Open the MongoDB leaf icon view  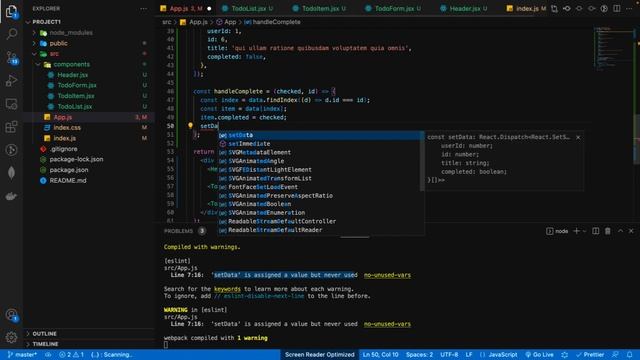[11, 173]
